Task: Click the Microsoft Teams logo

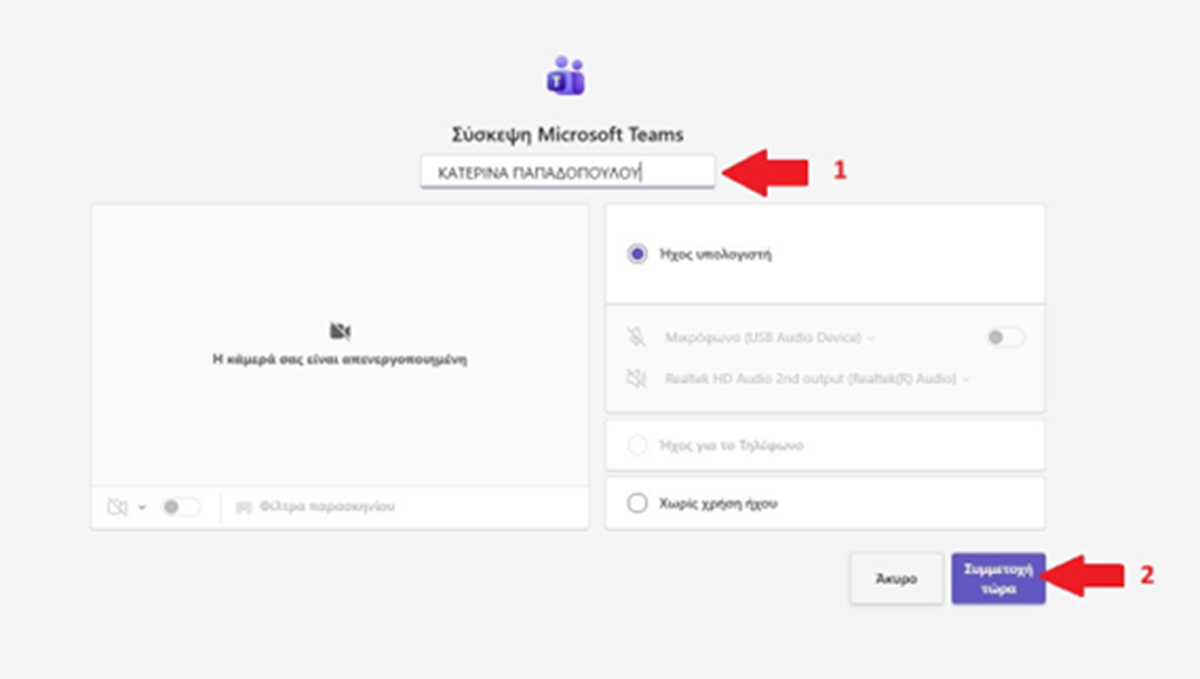Action: (x=565, y=76)
